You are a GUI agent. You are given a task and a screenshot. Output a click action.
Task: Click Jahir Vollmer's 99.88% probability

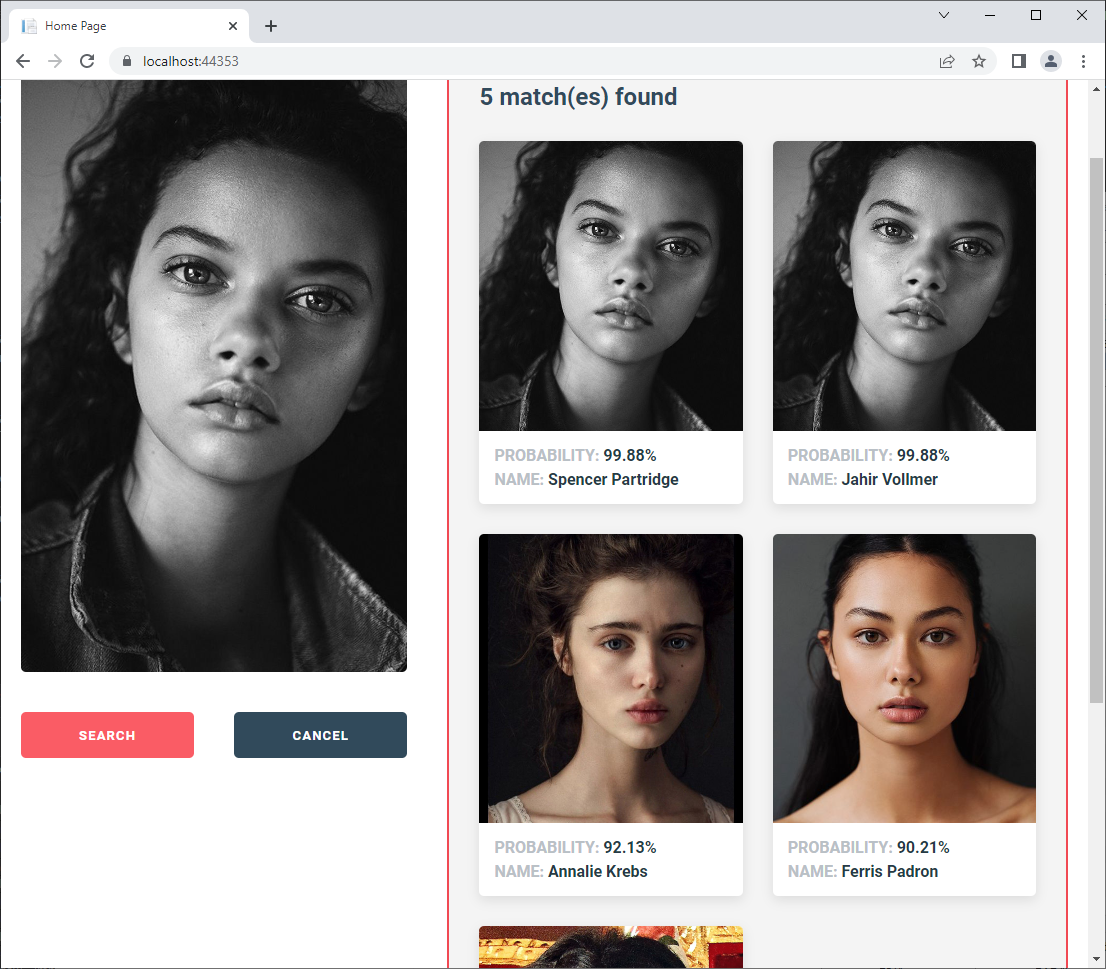(923, 456)
